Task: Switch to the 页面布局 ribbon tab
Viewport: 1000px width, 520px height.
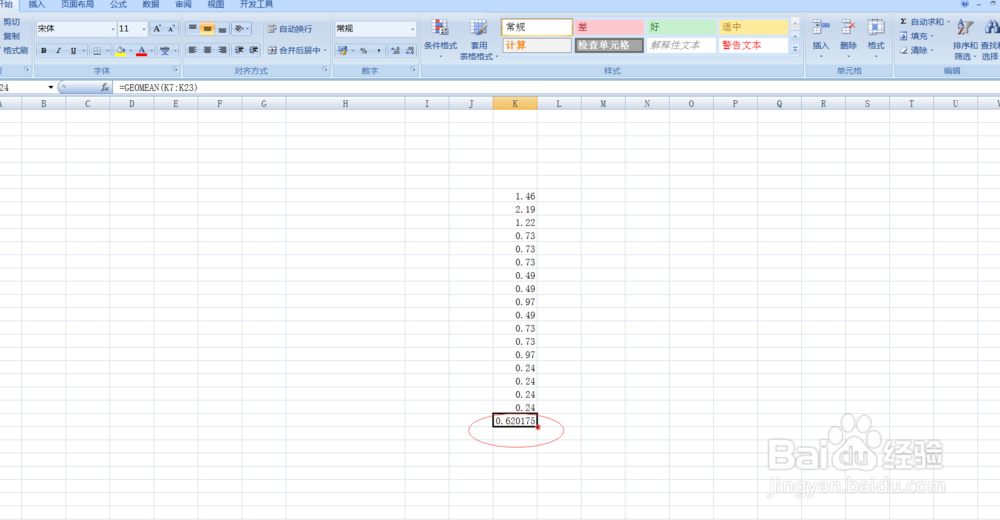Action: point(77,4)
